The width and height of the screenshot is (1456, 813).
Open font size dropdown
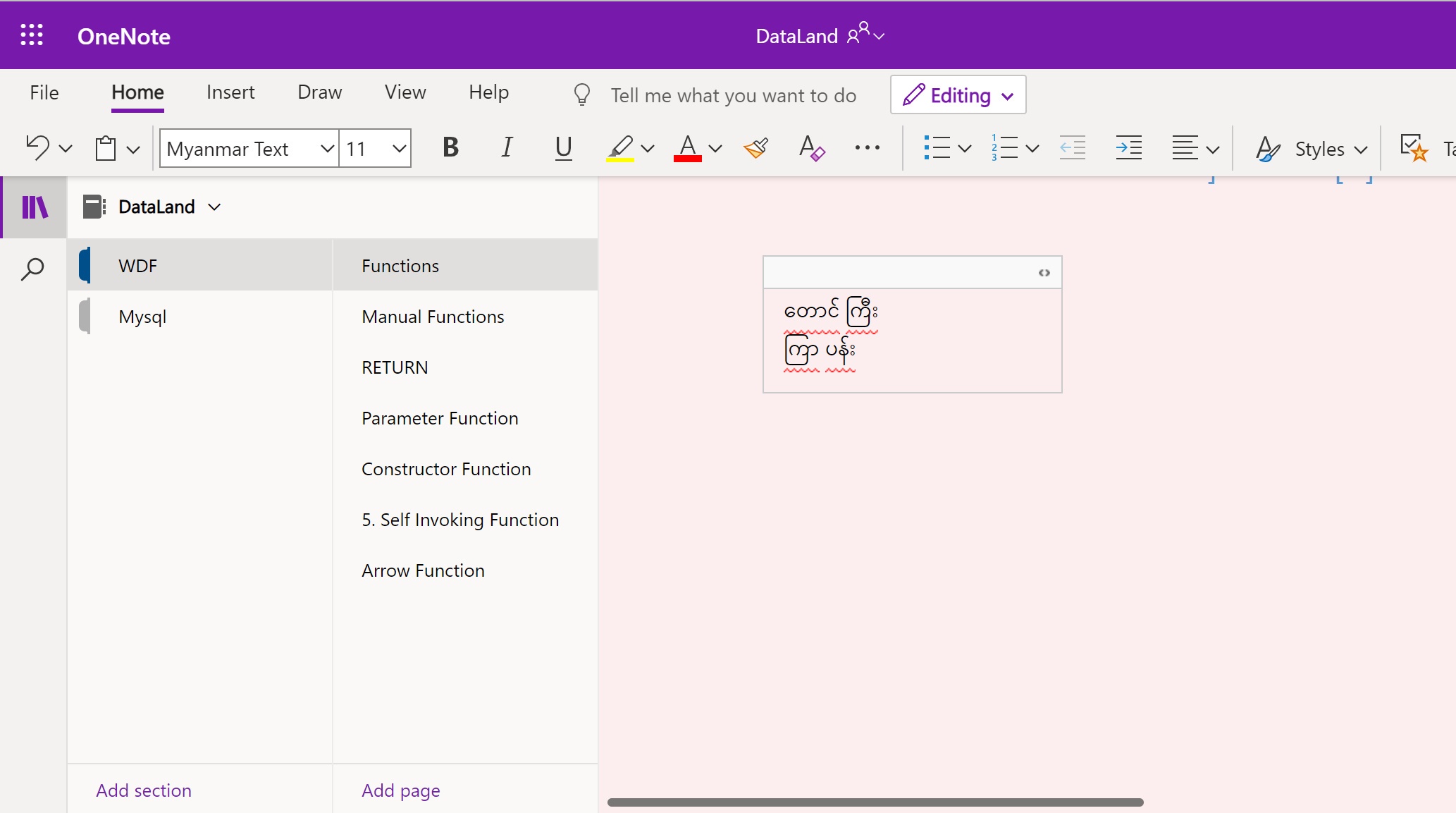tap(399, 149)
